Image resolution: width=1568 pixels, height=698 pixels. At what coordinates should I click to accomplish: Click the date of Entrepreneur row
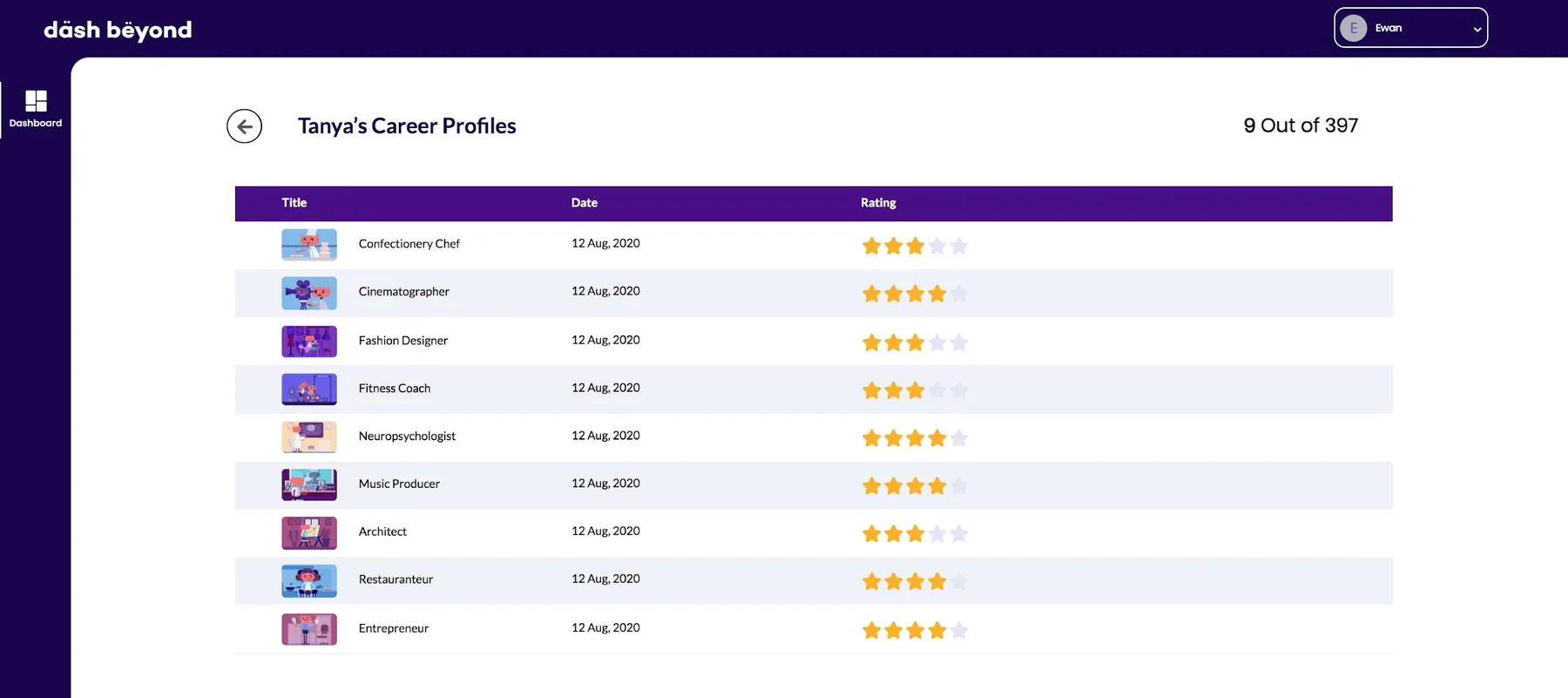coord(605,627)
